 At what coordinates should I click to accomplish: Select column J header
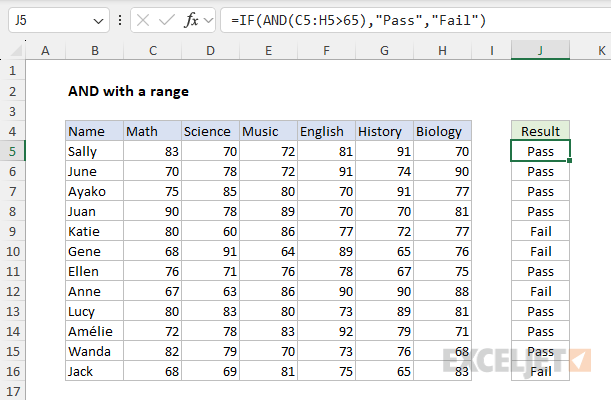click(540, 51)
